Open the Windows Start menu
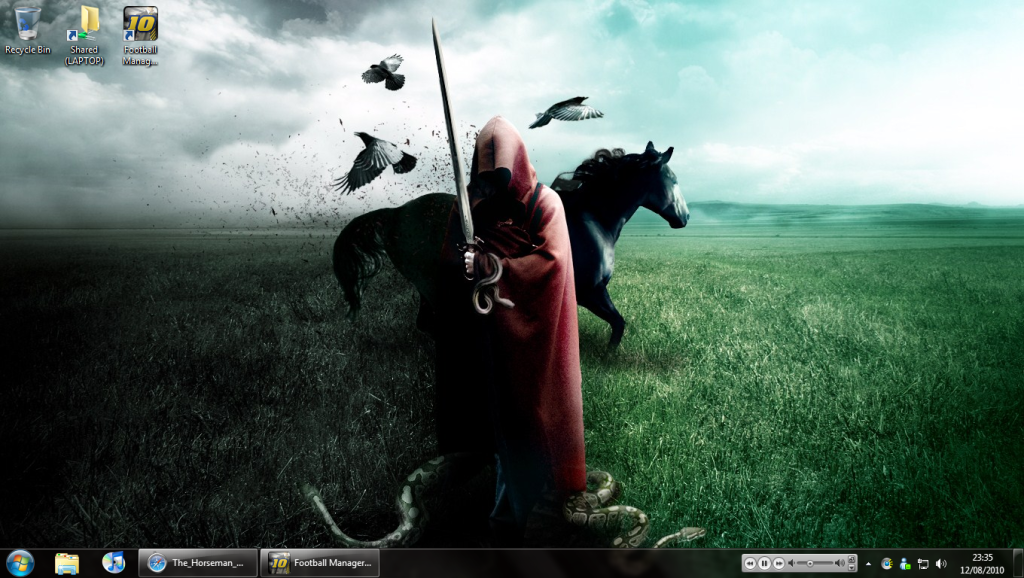Image resolution: width=1024 pixels, height=578 pixels. tap(20, 563)
